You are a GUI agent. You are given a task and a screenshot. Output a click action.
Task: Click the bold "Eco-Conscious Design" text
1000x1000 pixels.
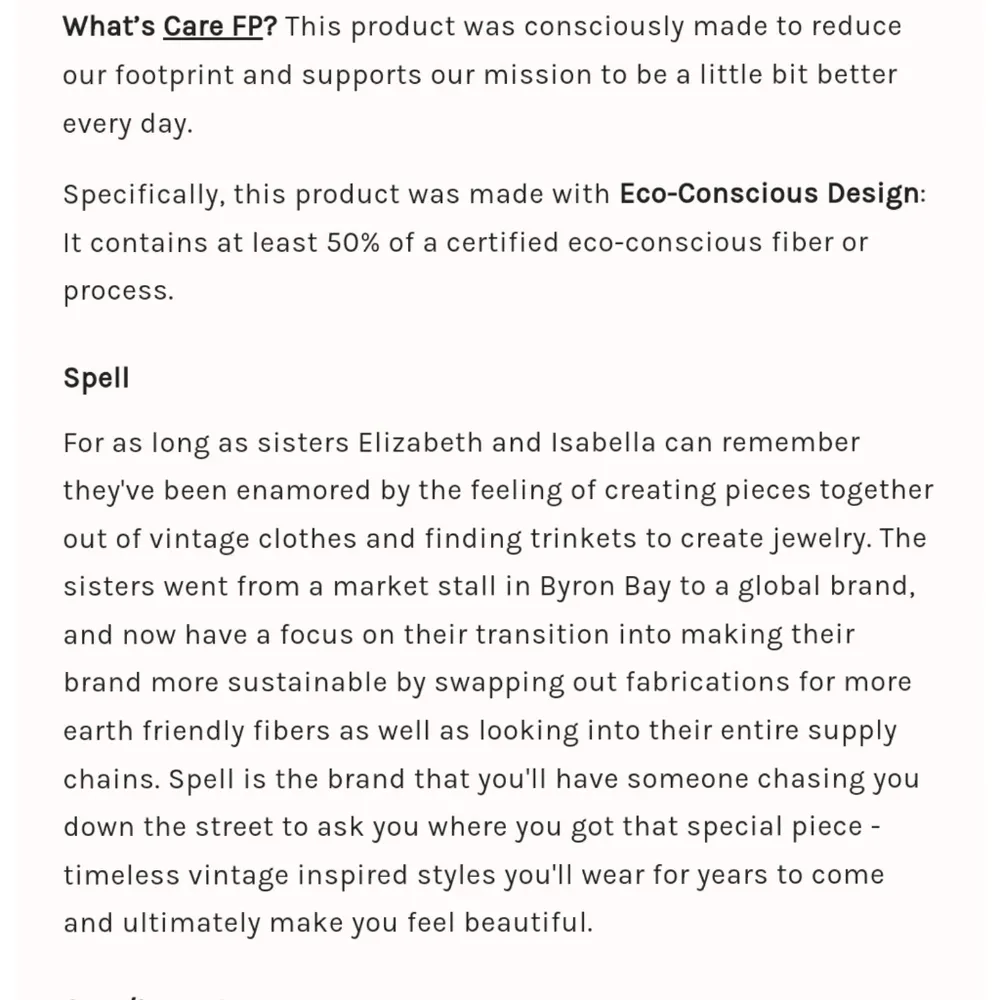[768, 193]
